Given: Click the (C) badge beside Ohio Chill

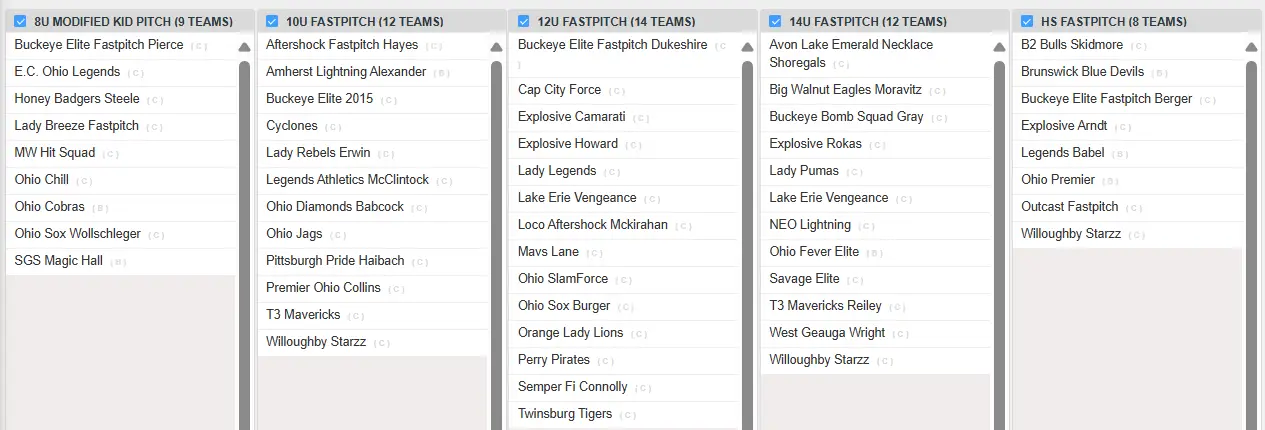Looking at the screenshot, I should pos(85,181).
